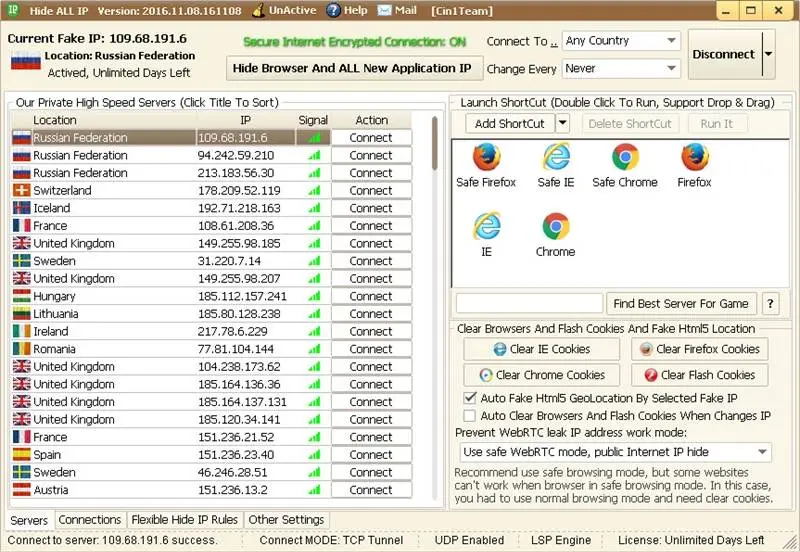Select France row with IP 151.236.21.52
The height and width of the screenshot is (552, 800).
(x=211, y=437)
